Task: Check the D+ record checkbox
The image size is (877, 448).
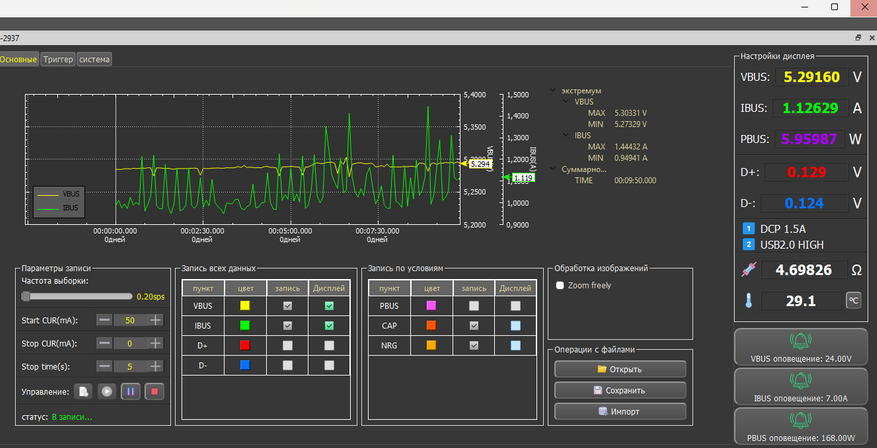Action: click(287, 344)
